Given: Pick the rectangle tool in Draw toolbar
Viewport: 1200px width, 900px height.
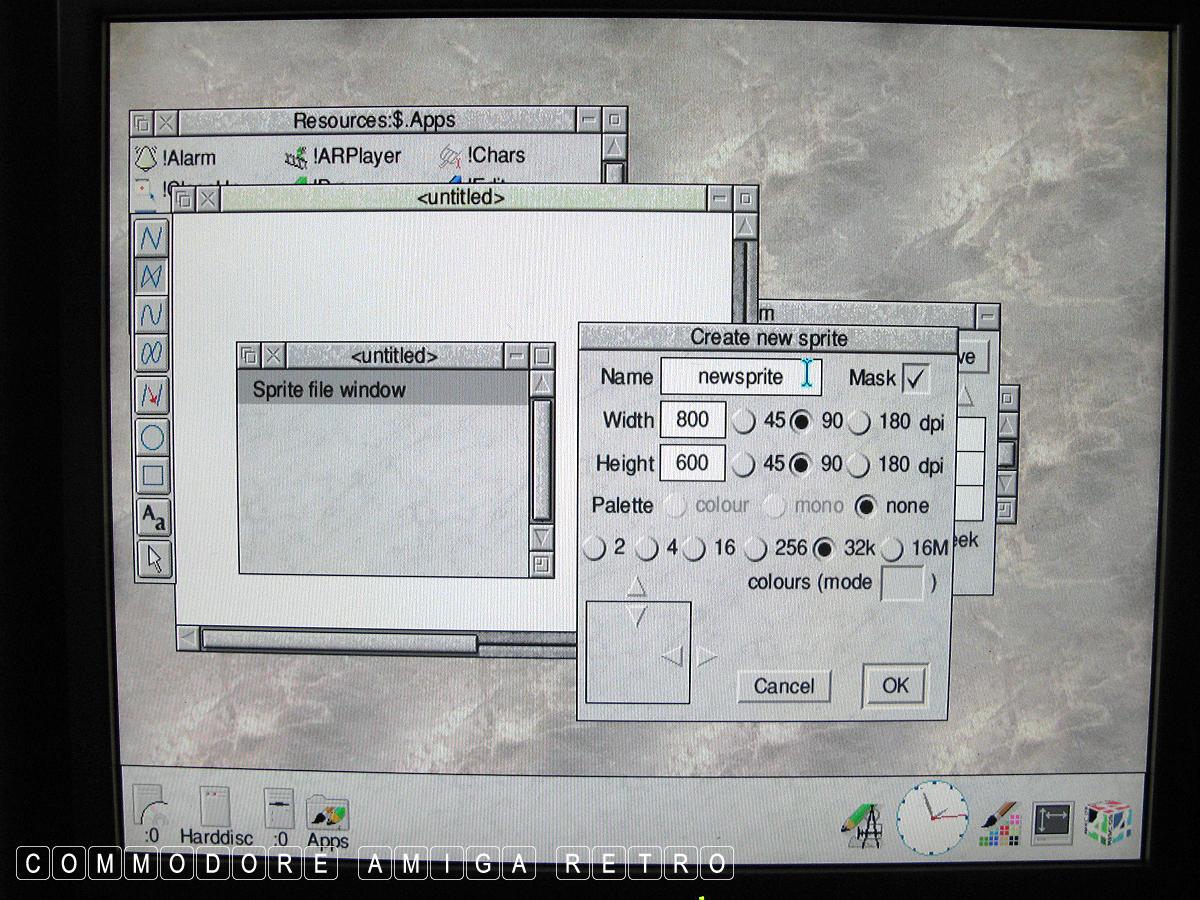Looking at the screenshot, I should 152,476.
